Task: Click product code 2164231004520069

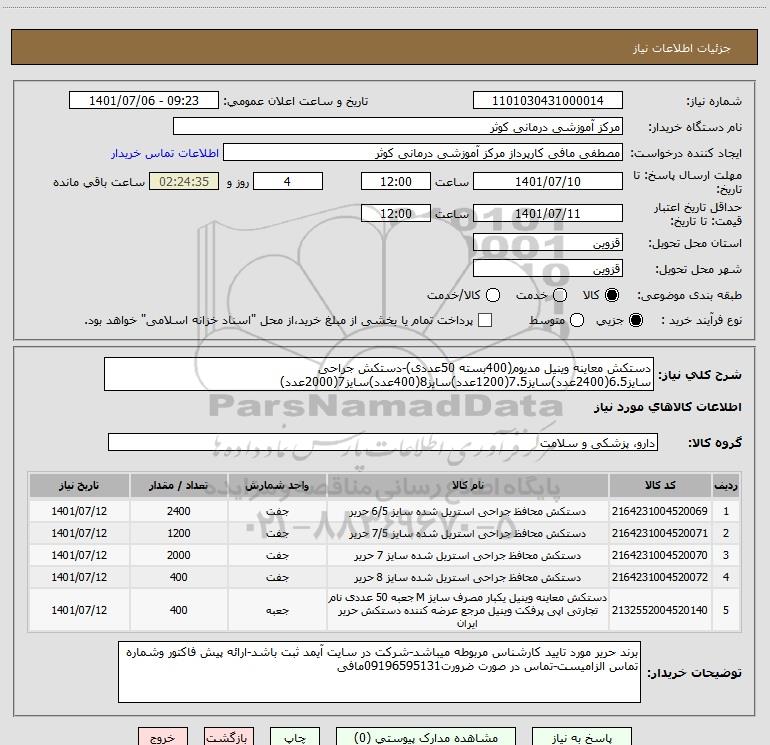Action: coord(660,511)
